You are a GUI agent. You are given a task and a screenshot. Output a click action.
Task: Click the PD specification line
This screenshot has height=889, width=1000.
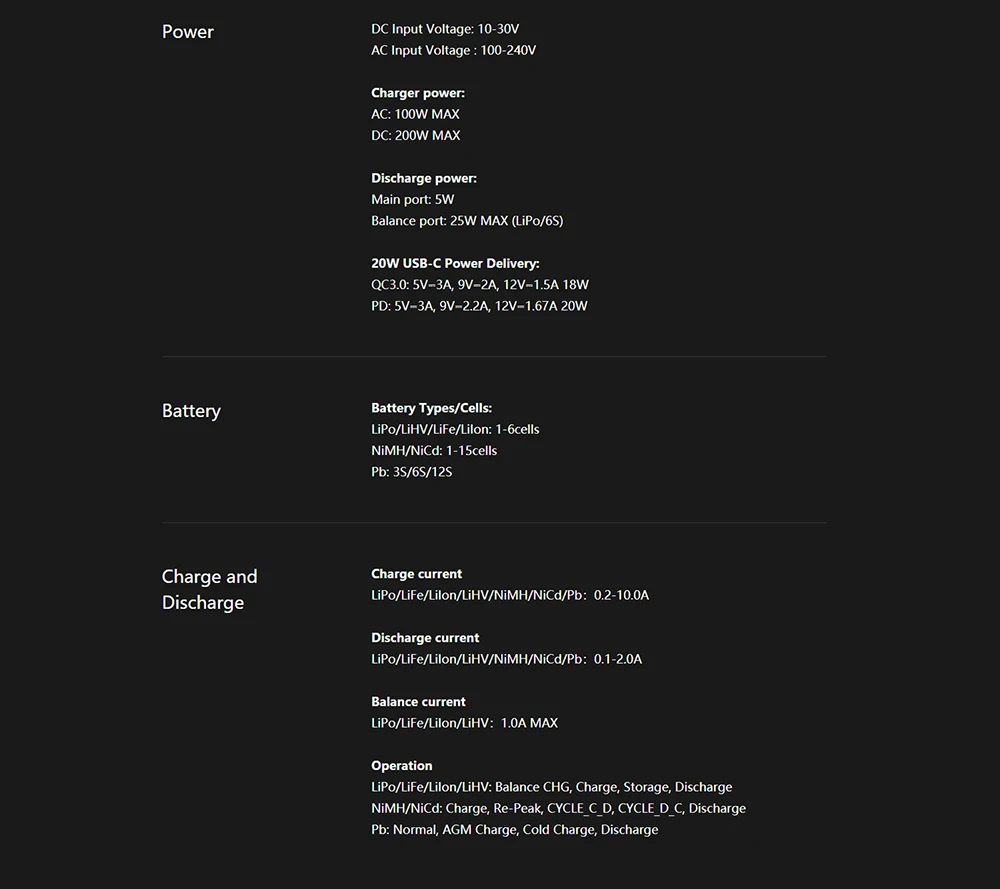pos(479,306)
